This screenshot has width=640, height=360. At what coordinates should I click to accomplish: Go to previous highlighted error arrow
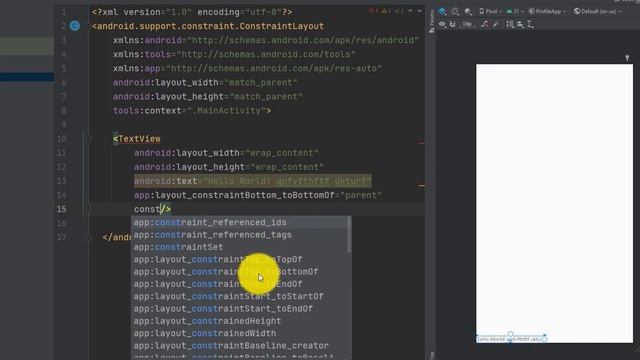click(411, 11)
